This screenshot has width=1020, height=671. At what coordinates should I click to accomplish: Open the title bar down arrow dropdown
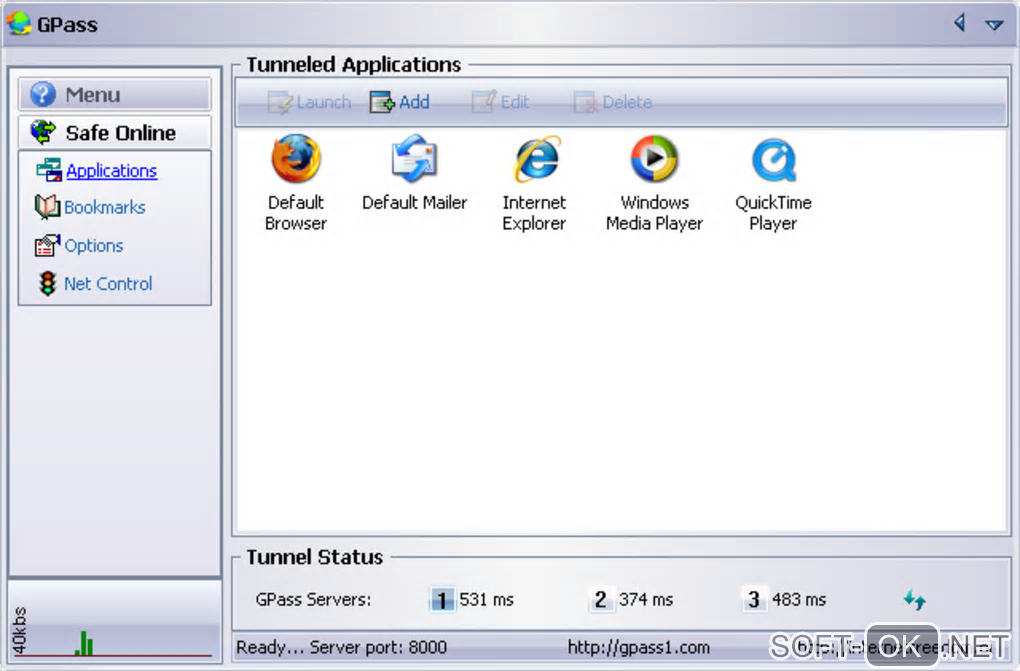coord(994,25)
